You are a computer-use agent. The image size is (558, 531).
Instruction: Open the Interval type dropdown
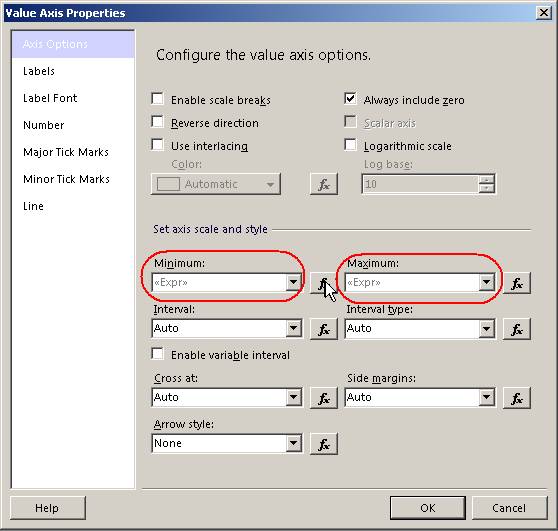(486, 328)
